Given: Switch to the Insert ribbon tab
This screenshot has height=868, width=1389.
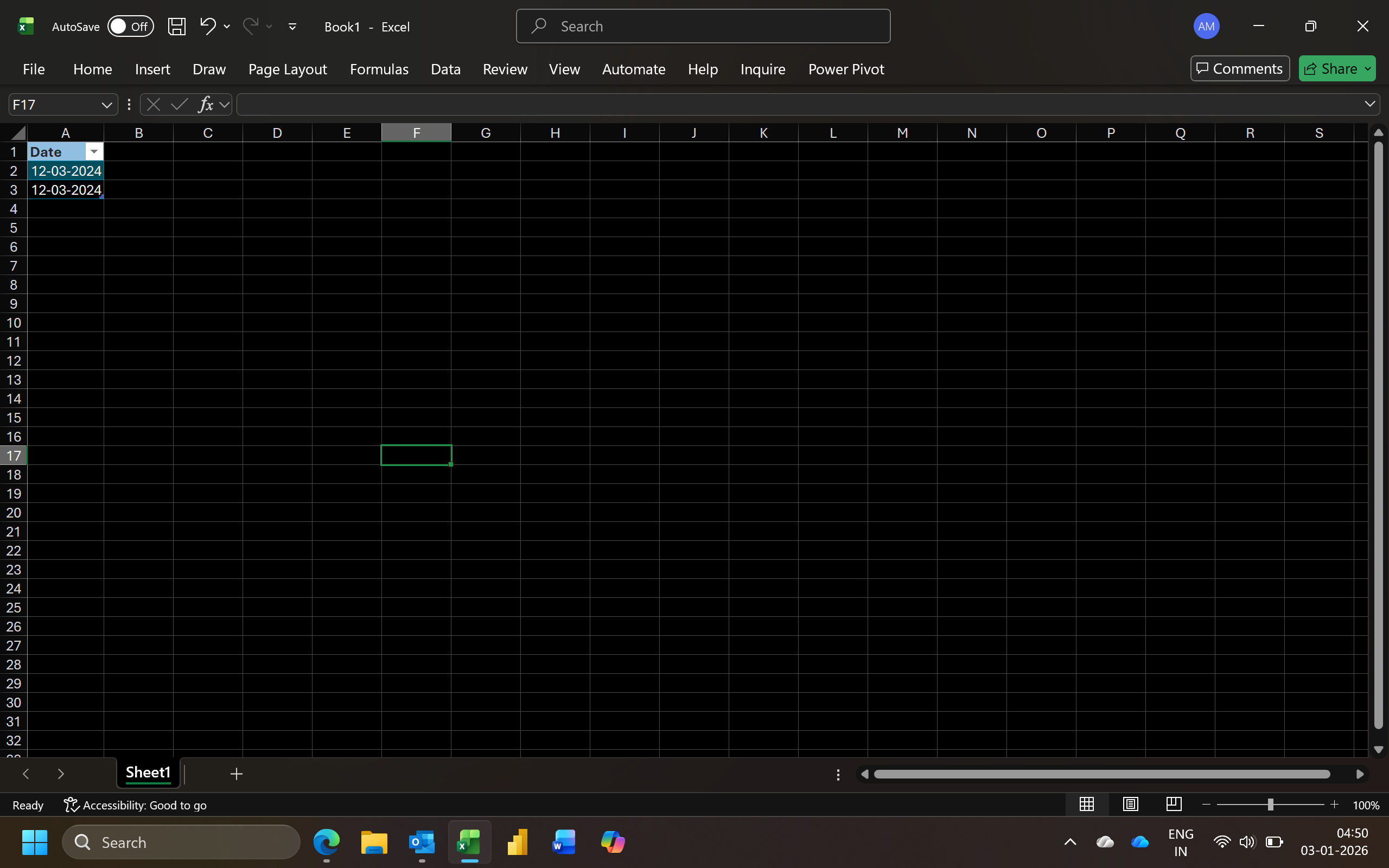Looking at the screenshot, I should (x=152, y=69).
